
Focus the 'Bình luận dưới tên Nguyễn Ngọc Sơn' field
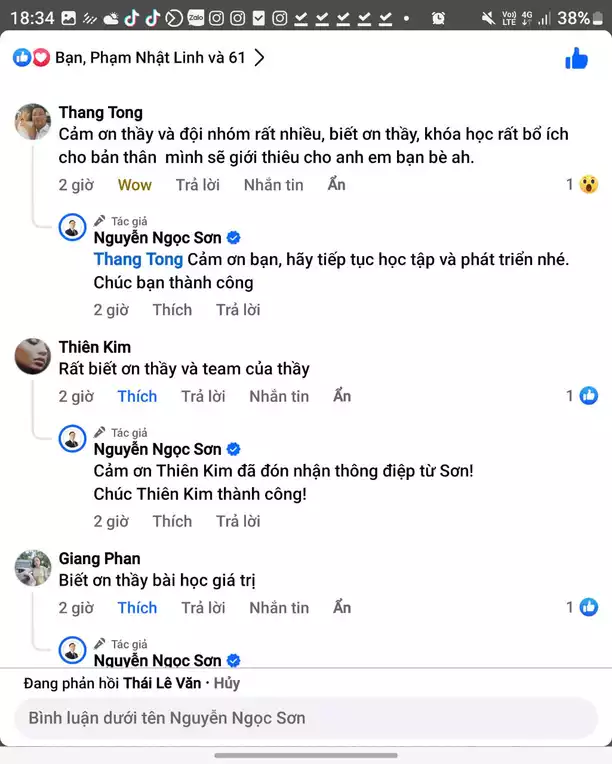coord(305,718)
